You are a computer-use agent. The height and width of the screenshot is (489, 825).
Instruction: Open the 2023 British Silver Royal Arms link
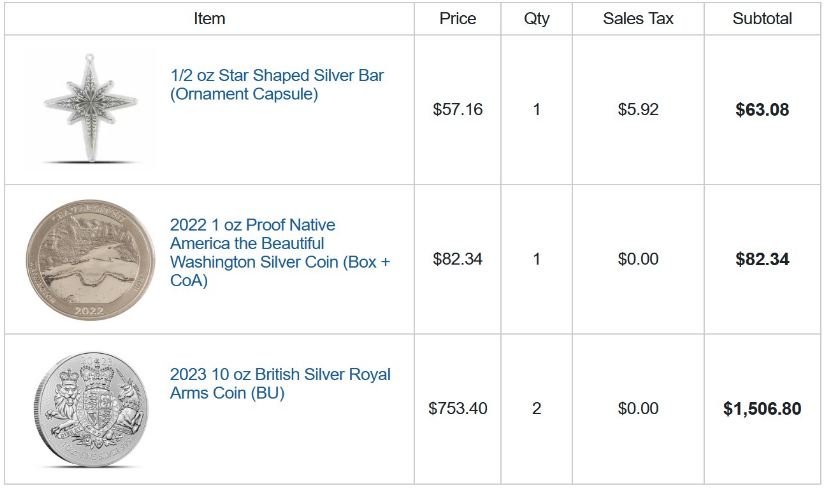coord(280,384)
